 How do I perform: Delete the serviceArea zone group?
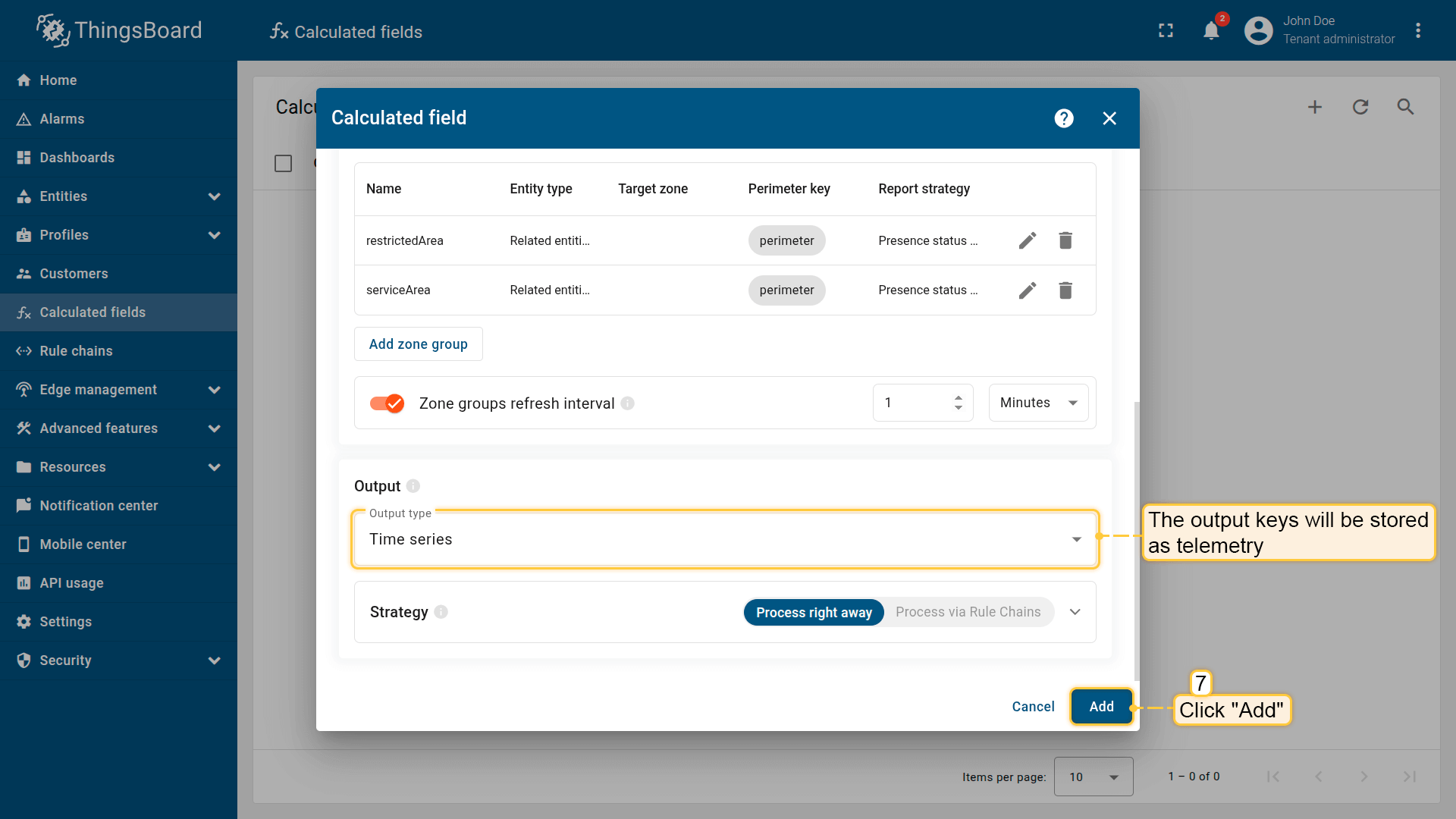(1065, 290)
